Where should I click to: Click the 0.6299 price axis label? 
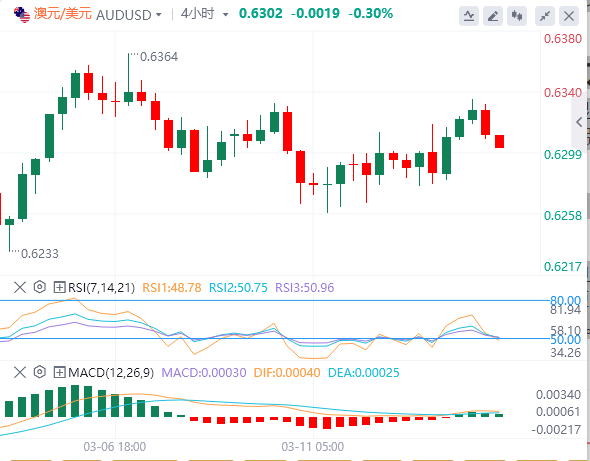(x=563, y=154)
